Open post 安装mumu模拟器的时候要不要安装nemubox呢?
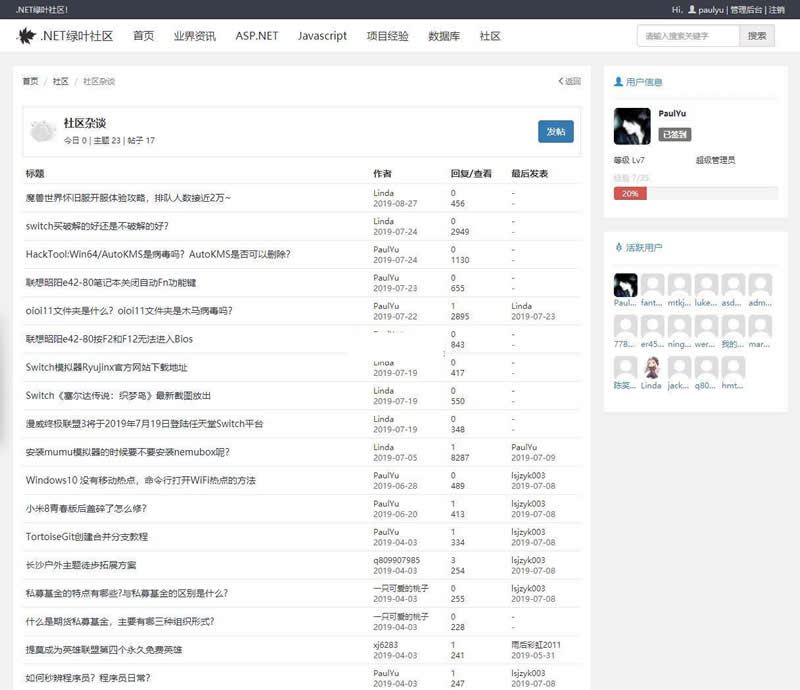 pyautogui.click(x=128, y=452)
